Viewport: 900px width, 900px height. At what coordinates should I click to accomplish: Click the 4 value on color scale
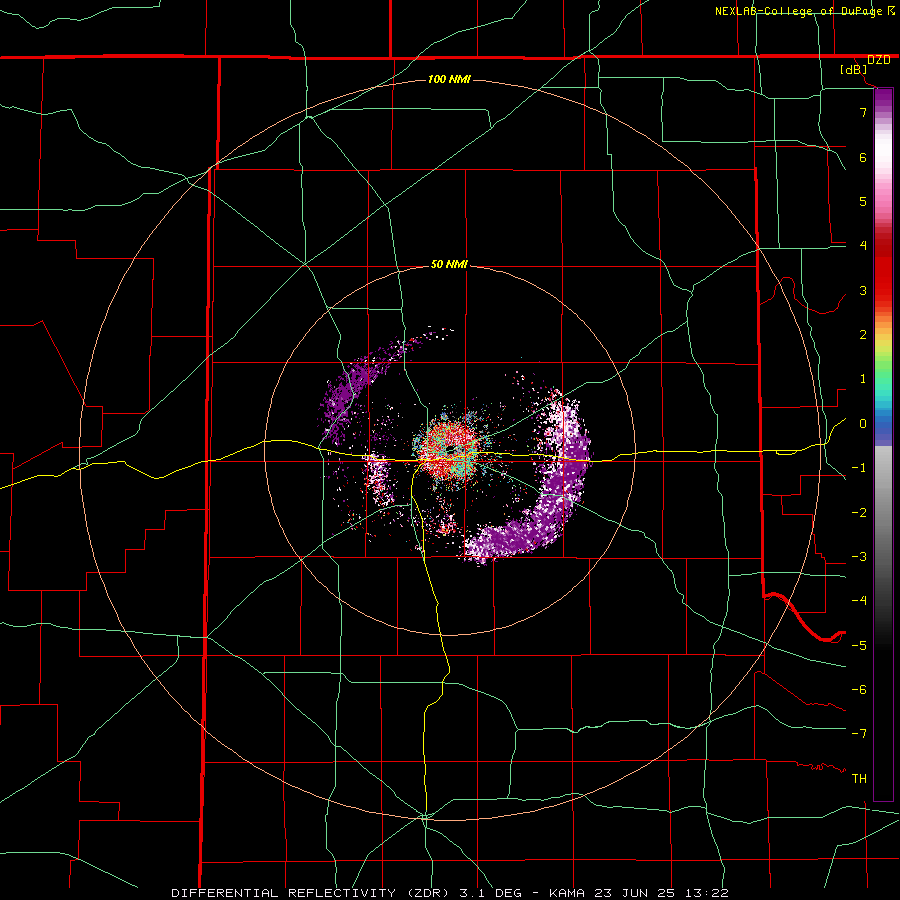click(x=863, y=246)
